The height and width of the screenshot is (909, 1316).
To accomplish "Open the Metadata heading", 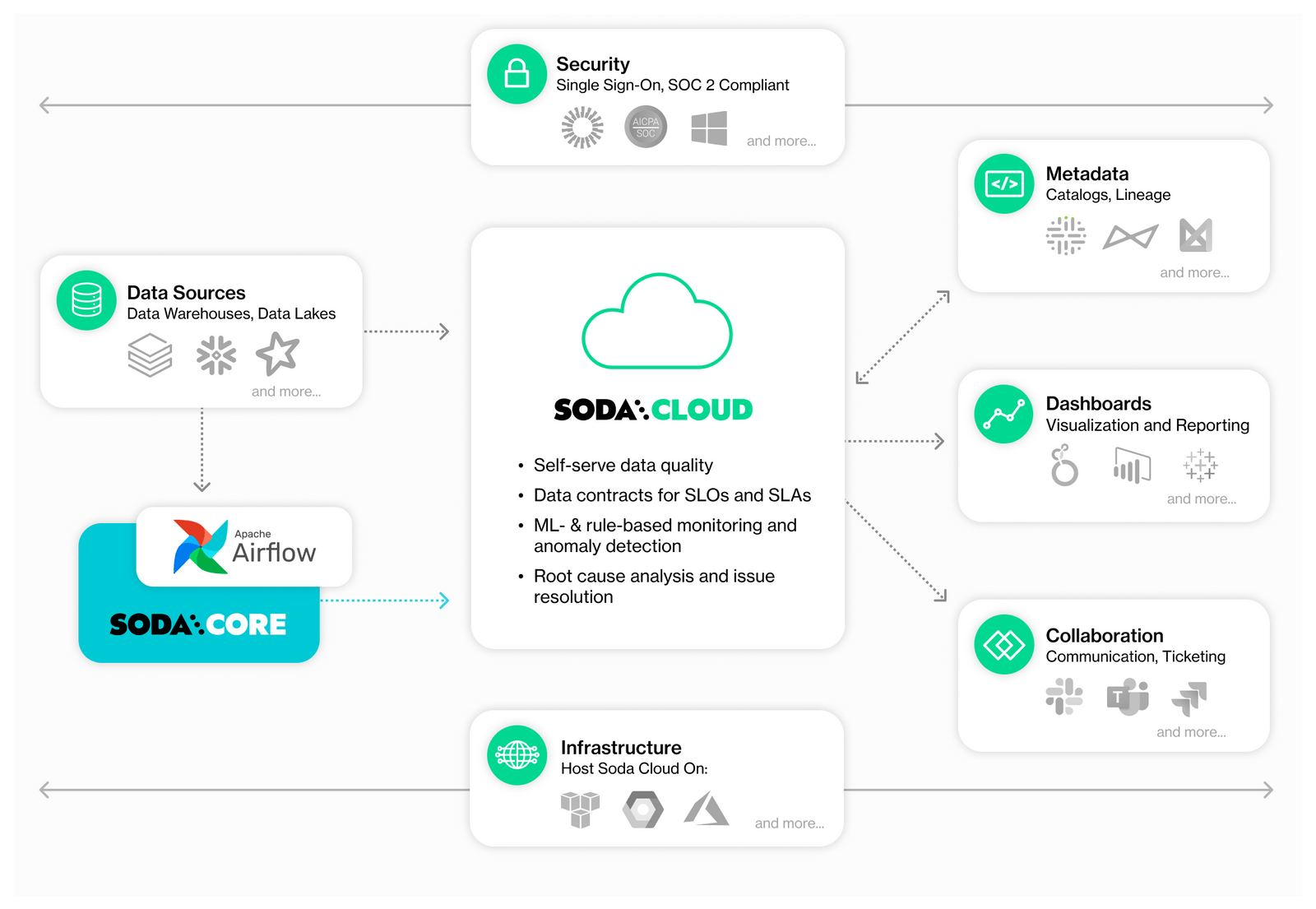I will (1087, 174).
